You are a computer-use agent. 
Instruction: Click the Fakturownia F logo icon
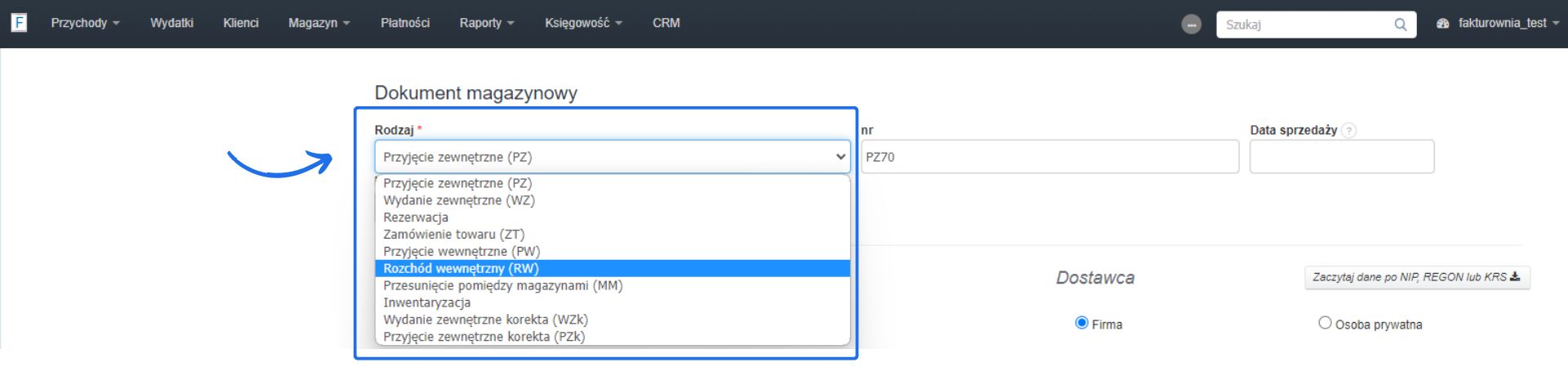click(x=19, y=23)
